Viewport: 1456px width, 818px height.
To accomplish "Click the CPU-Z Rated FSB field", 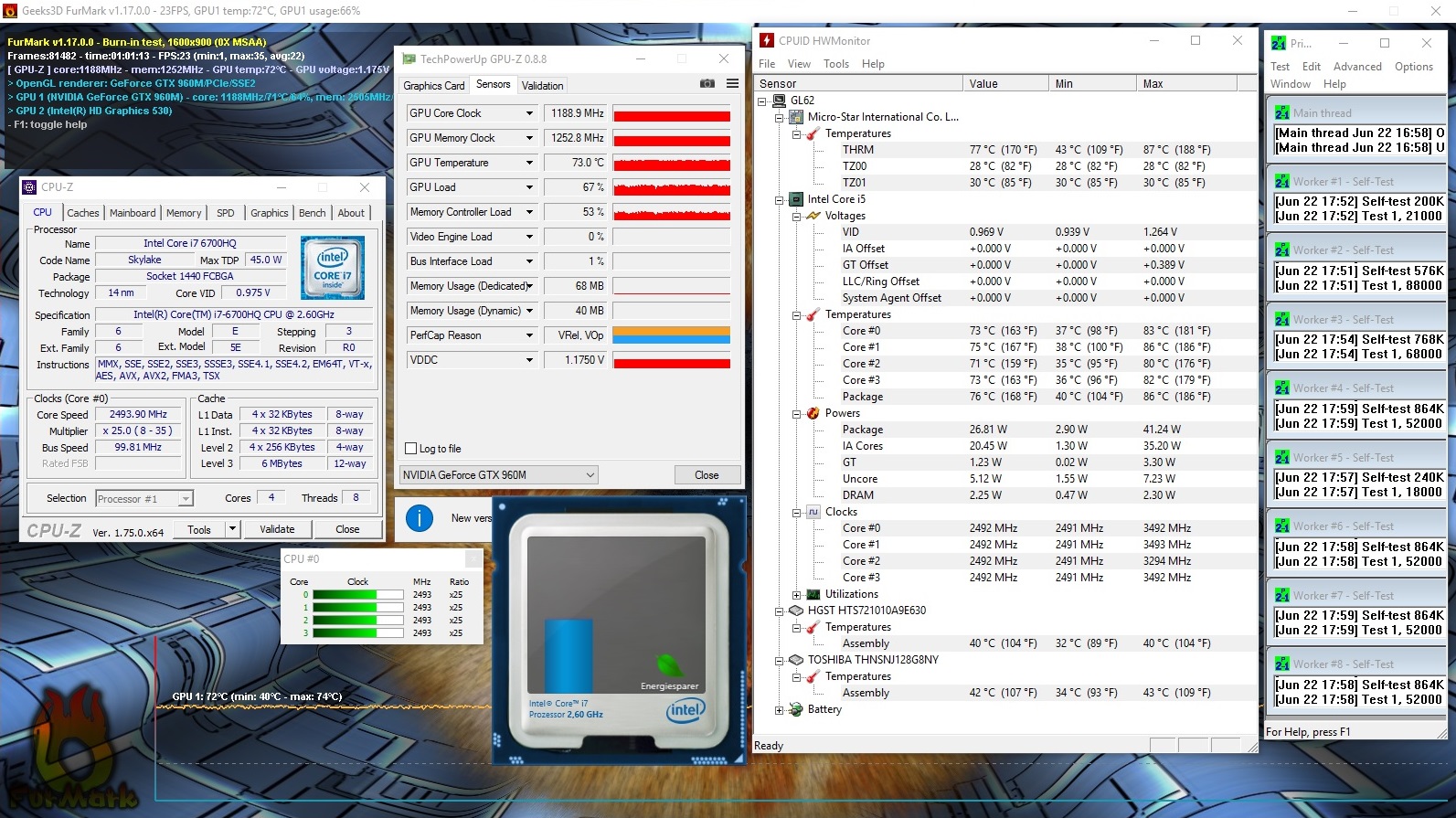I will (138, 463).
